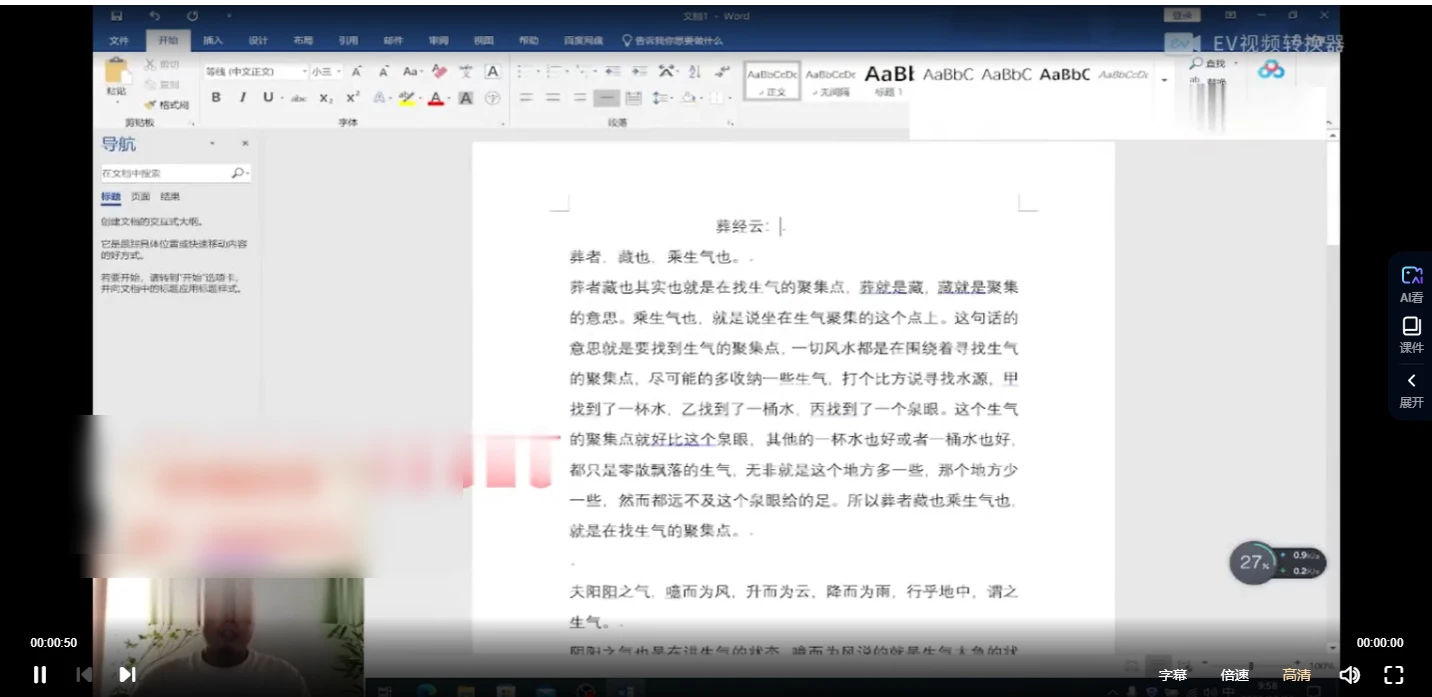Click the Character Border A icon

point(492,72)
